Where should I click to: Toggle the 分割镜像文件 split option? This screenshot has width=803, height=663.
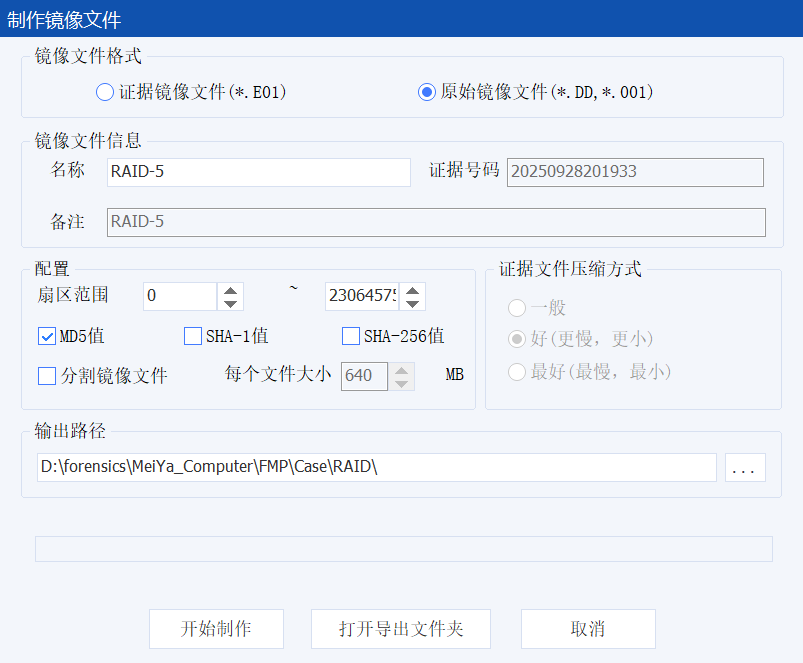[x=47, y=376]
